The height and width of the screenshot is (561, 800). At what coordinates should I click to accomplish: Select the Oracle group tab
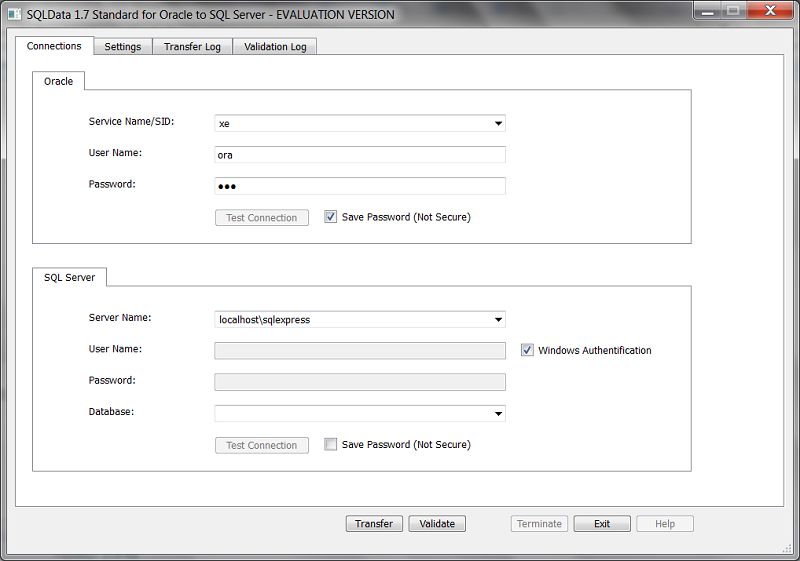pyautogui.click(x=58, y=81)
